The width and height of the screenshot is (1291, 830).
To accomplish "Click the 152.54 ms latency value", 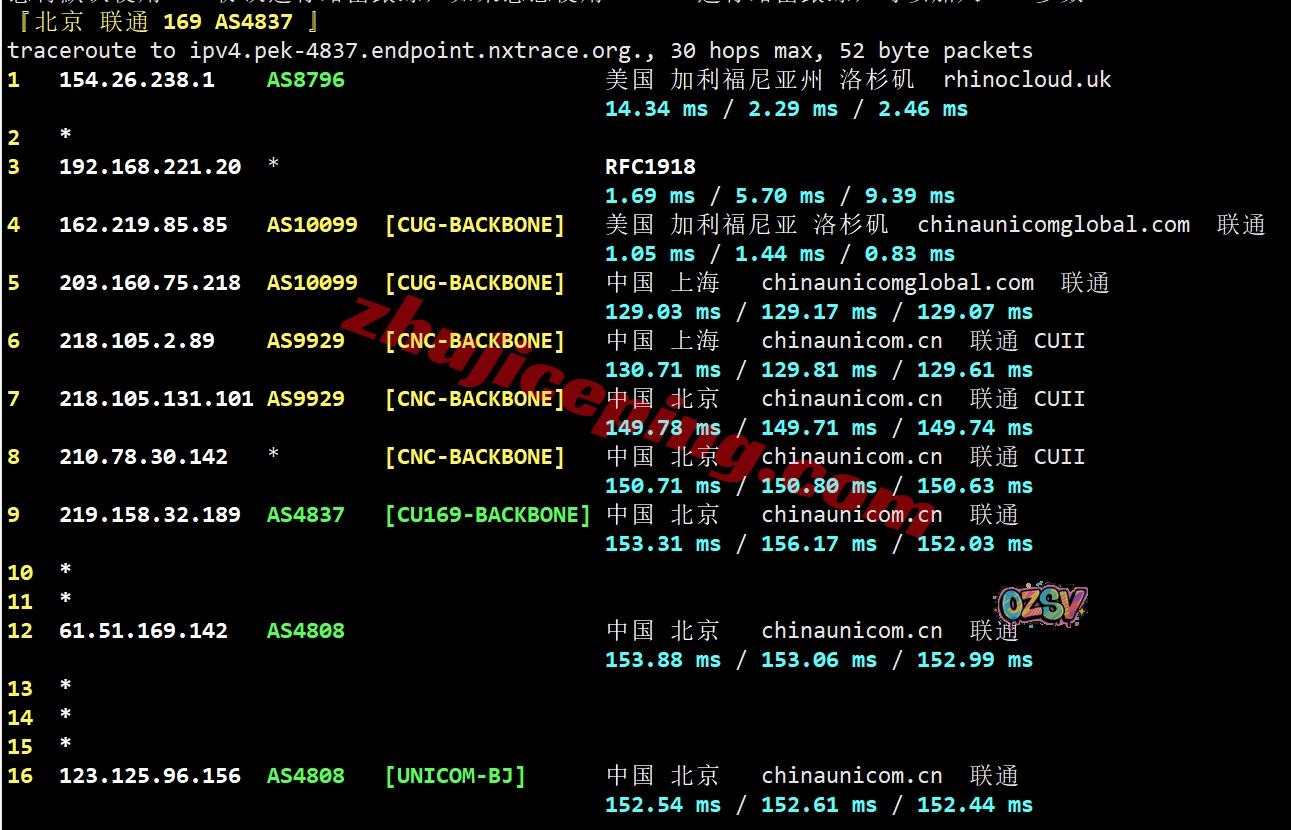I will click(663, 805).
